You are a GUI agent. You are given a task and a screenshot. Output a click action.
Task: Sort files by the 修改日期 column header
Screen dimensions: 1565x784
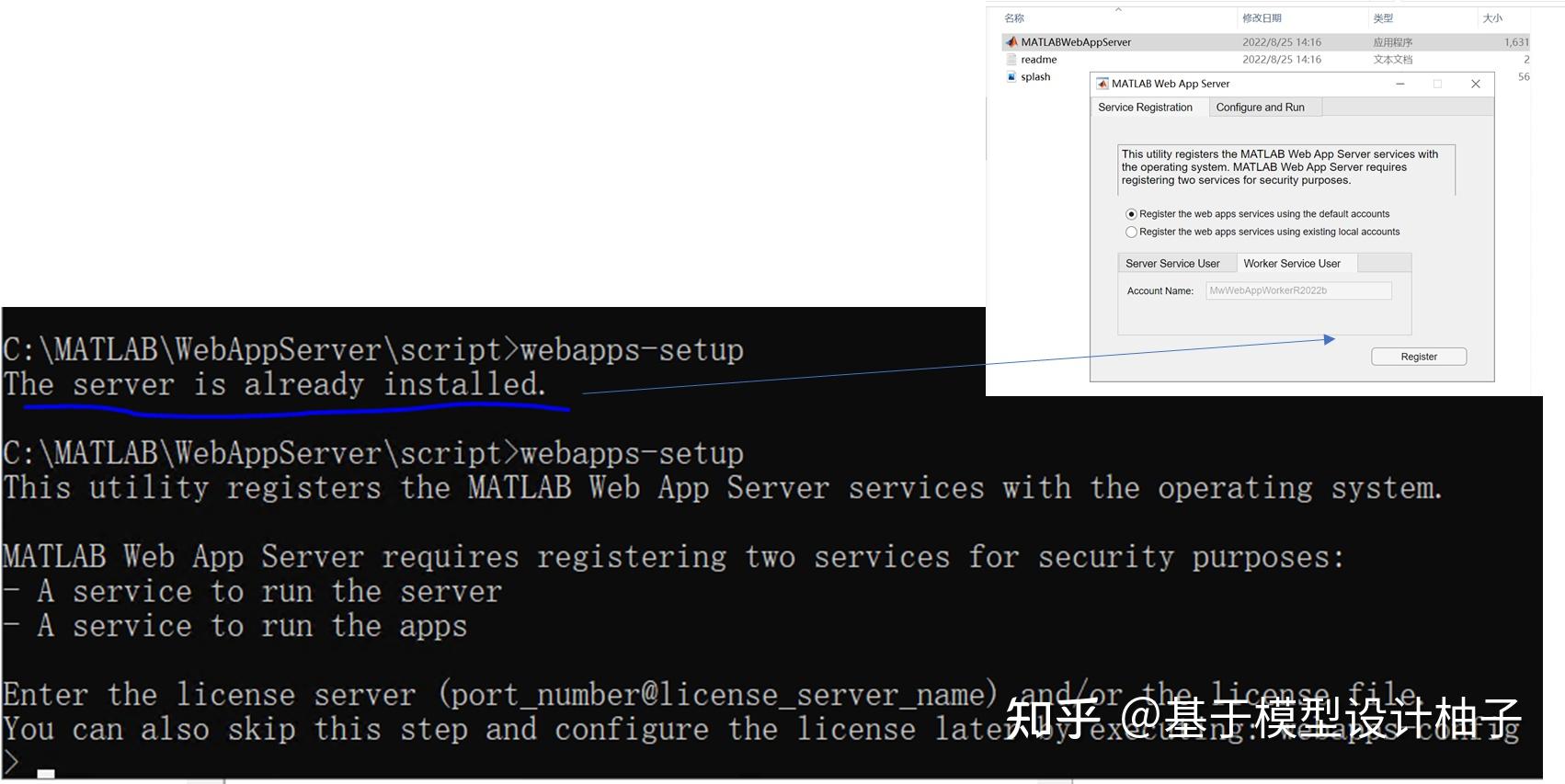(1262, 18)
